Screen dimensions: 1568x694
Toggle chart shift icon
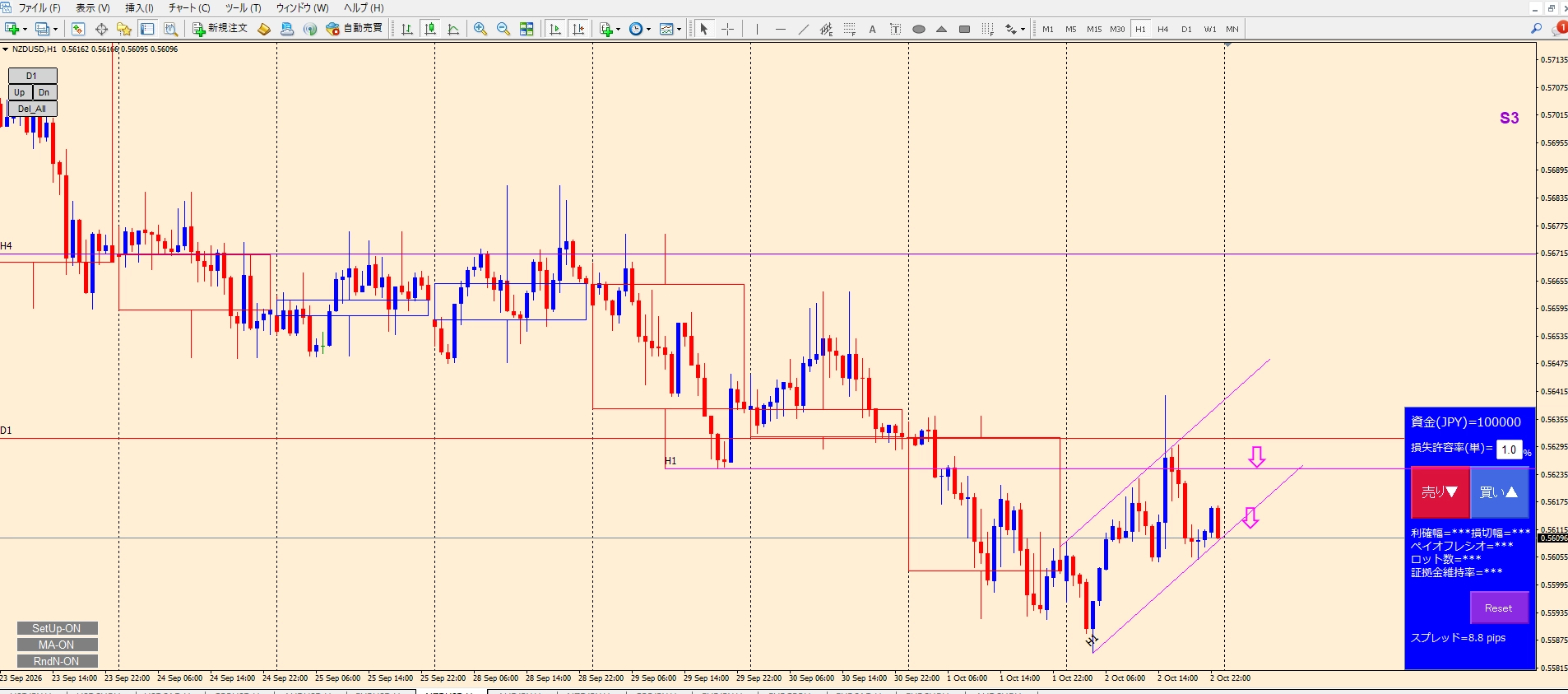(578, 29)
